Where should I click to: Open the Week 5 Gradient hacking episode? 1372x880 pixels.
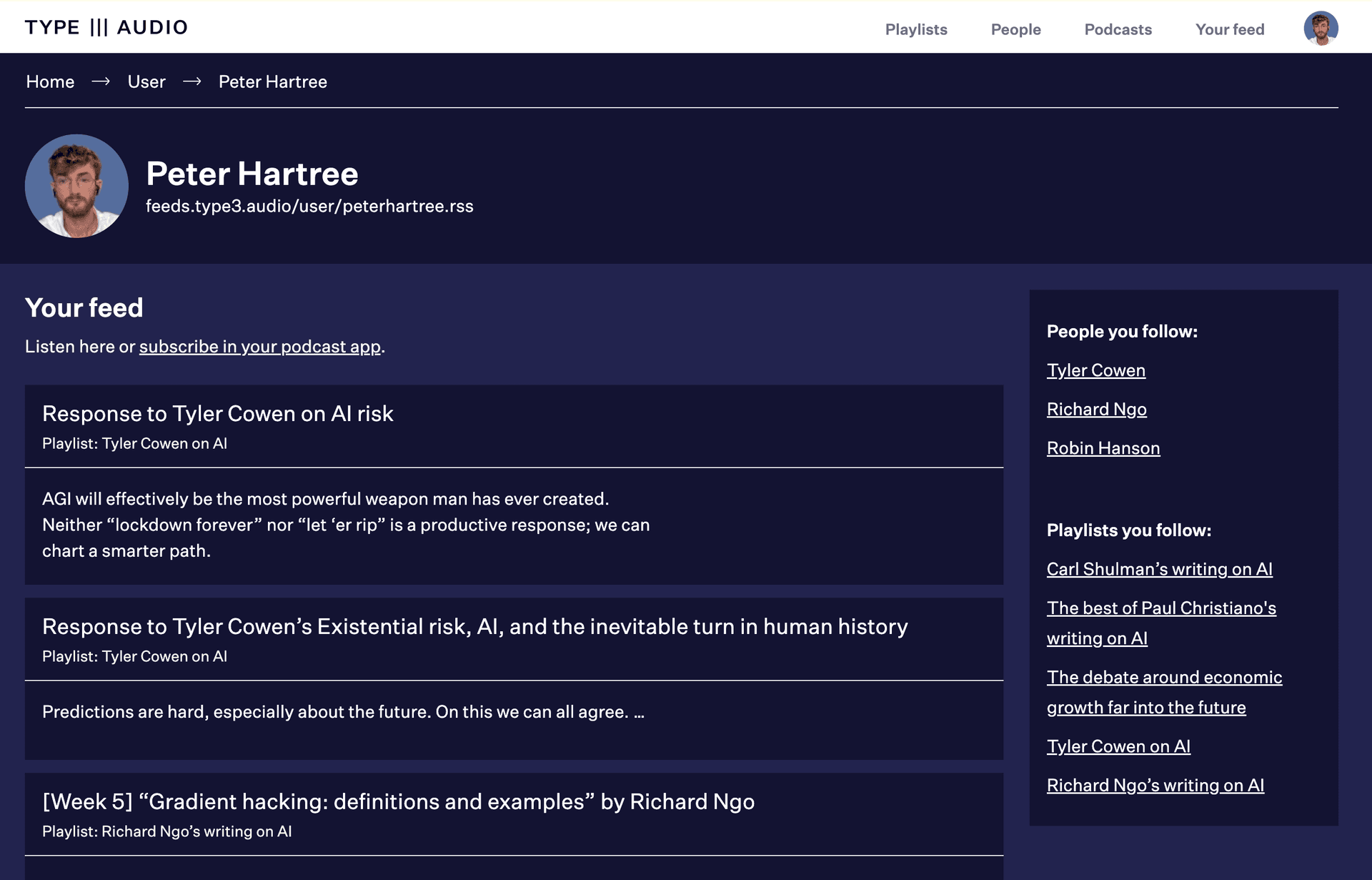(399, 801)
